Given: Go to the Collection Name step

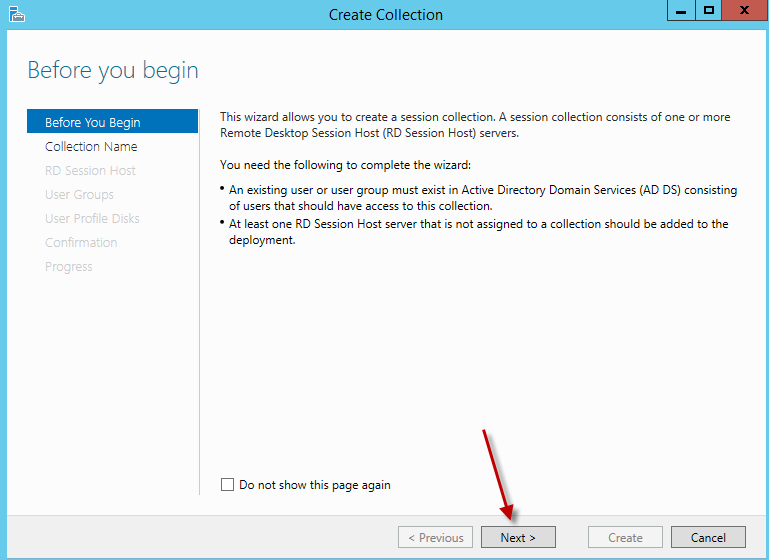Looking at the screenshot, I should [x=91, y=146].
